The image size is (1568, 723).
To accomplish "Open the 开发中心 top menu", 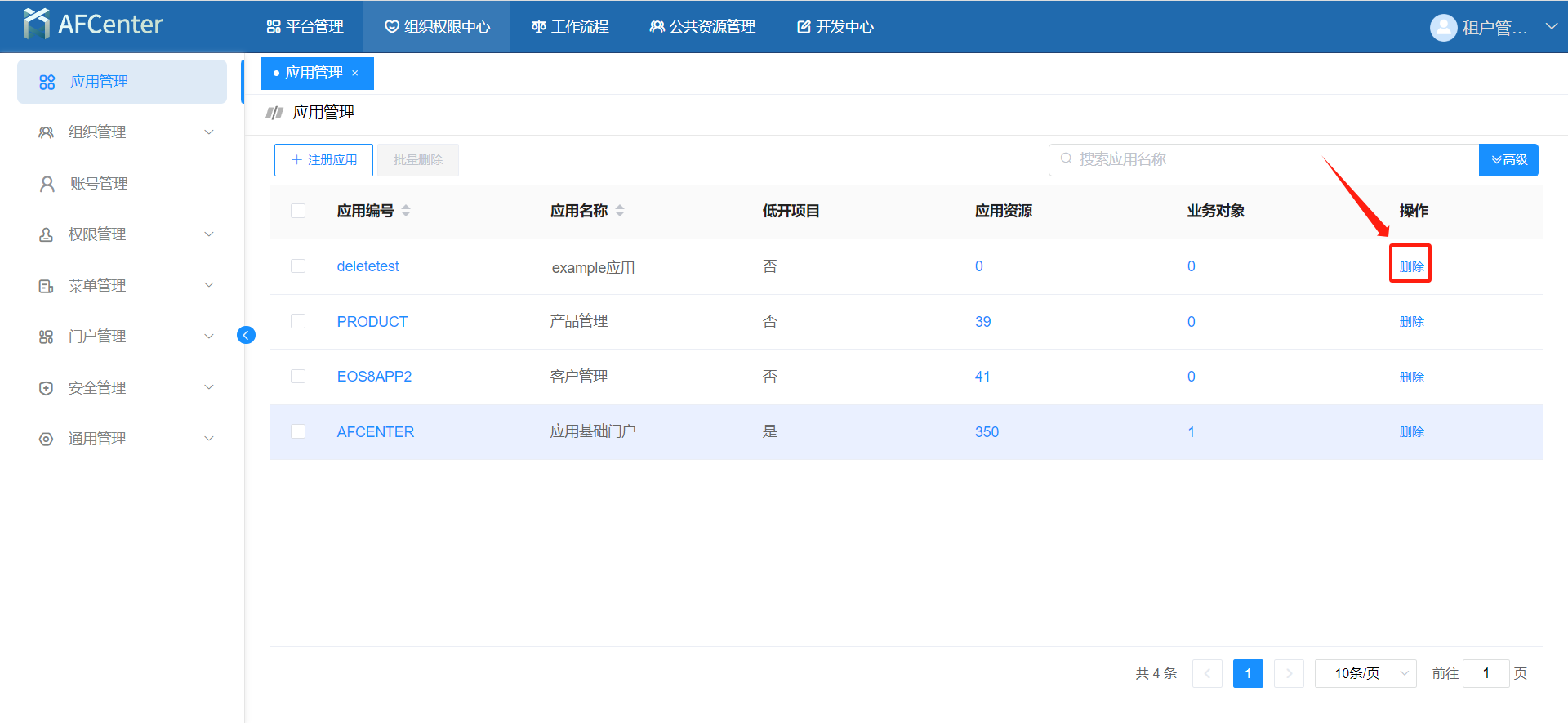I will coord(835,27).
